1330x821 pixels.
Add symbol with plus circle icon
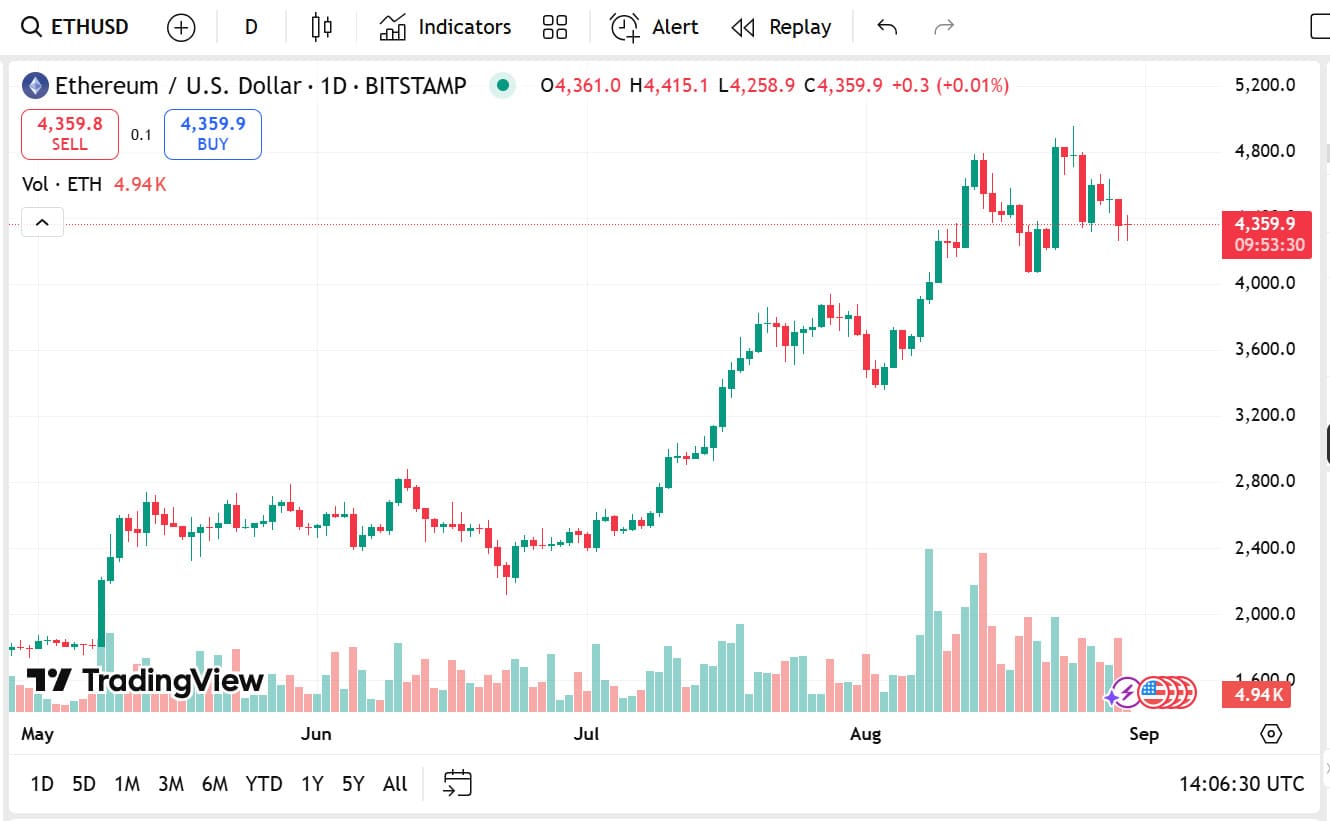pyautogui.click(x=181, y=27)
